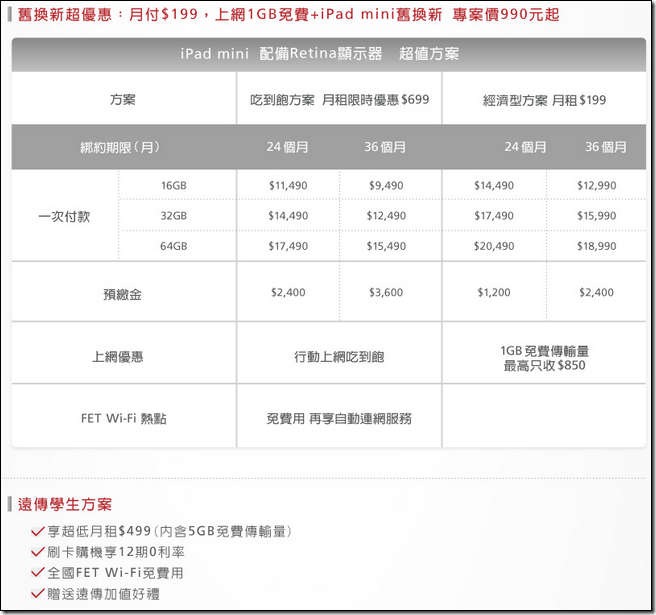Select the $3,600 prepayment cell
The image size is (656, 615).
[386, 292]
